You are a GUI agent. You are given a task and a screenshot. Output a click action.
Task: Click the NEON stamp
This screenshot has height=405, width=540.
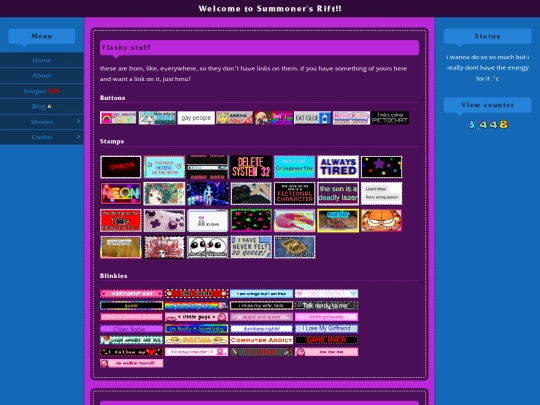point(121,194)
